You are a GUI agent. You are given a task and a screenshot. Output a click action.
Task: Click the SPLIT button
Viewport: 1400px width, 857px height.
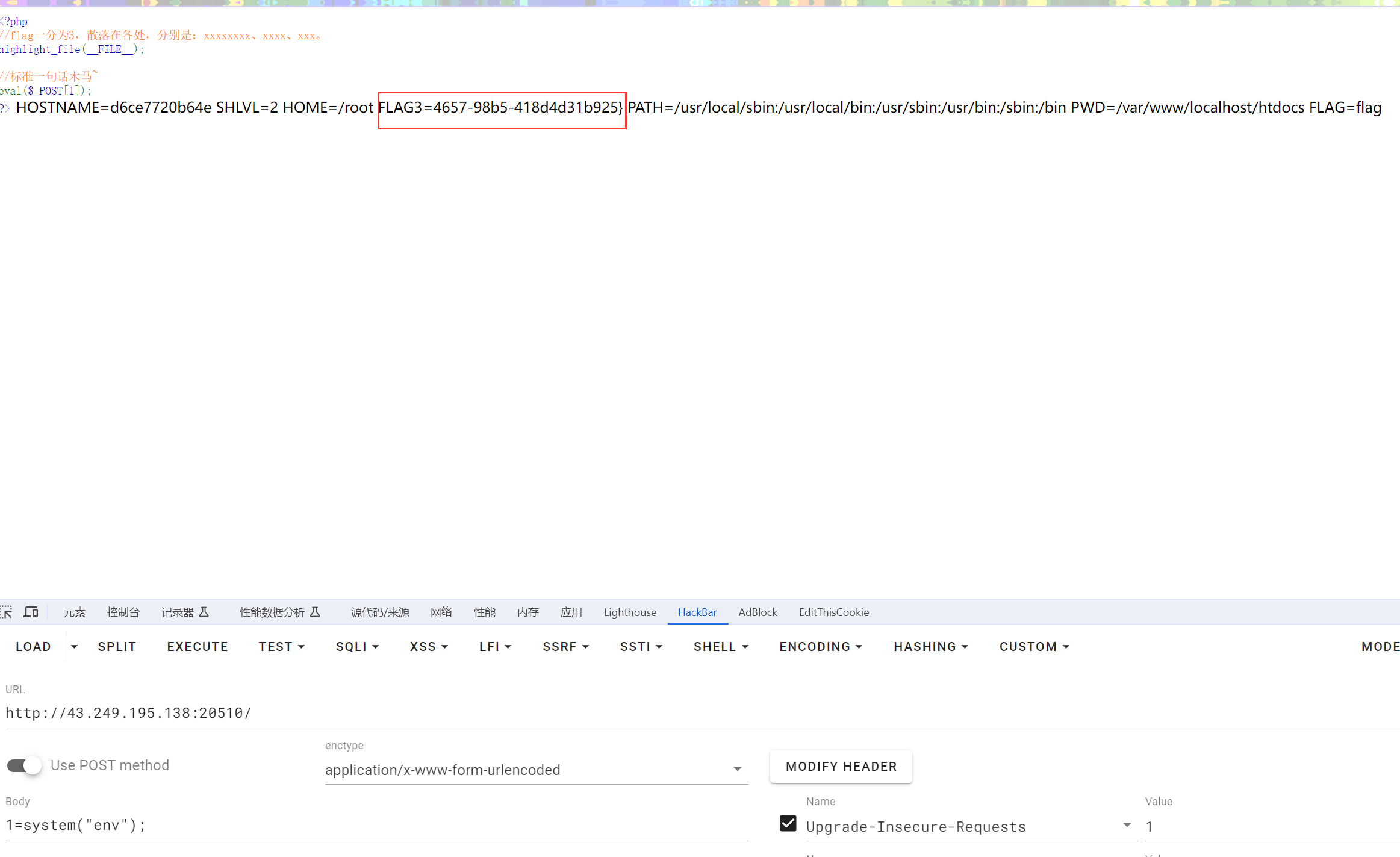point(117,646)
